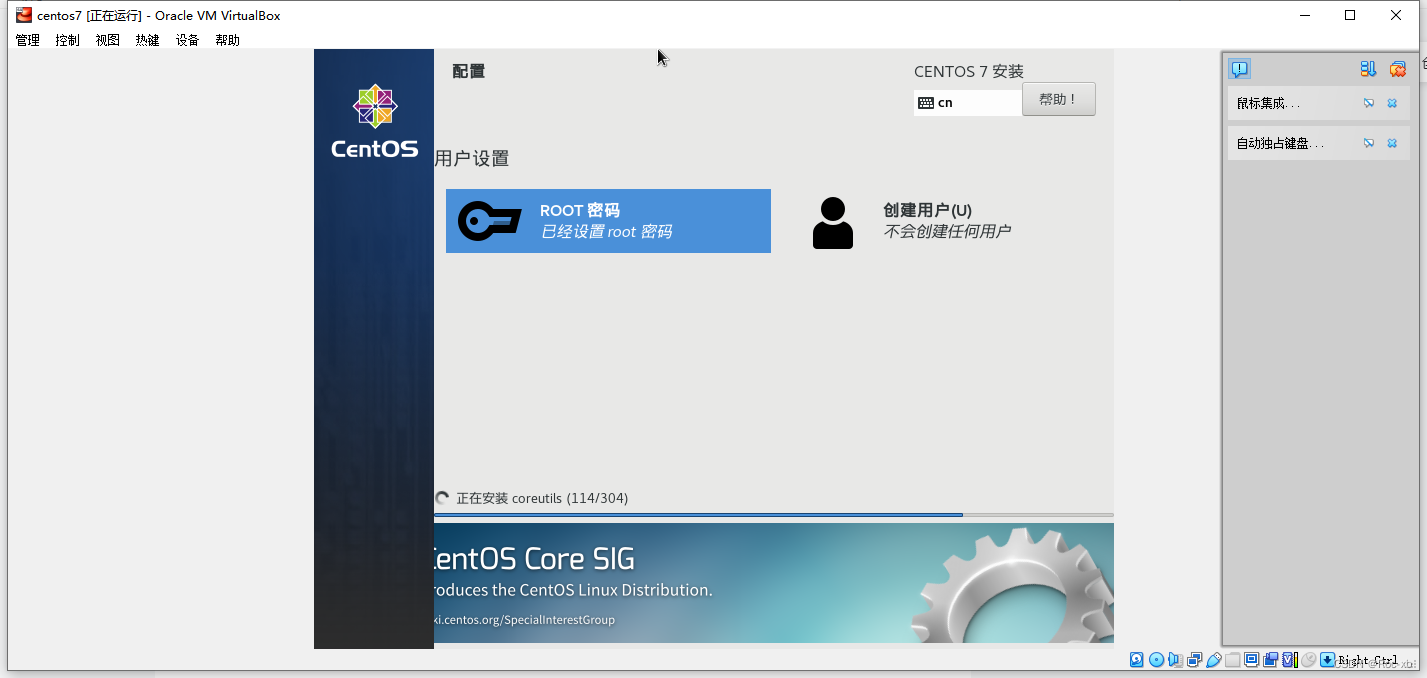Open the optical drives icon in status bar
Viewport: 1427px width, 678px height.
click(x=1157, y=659)
